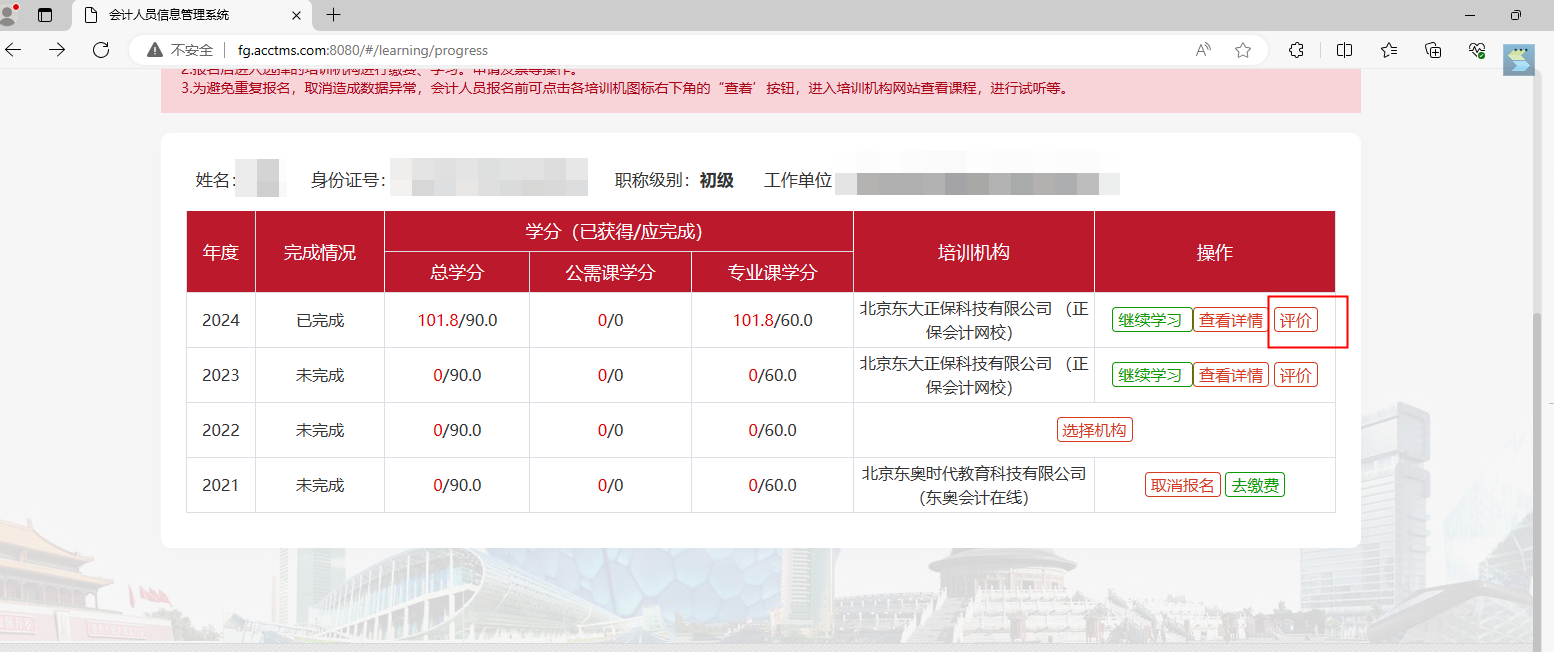Go back to the previous page

(14, 50)
